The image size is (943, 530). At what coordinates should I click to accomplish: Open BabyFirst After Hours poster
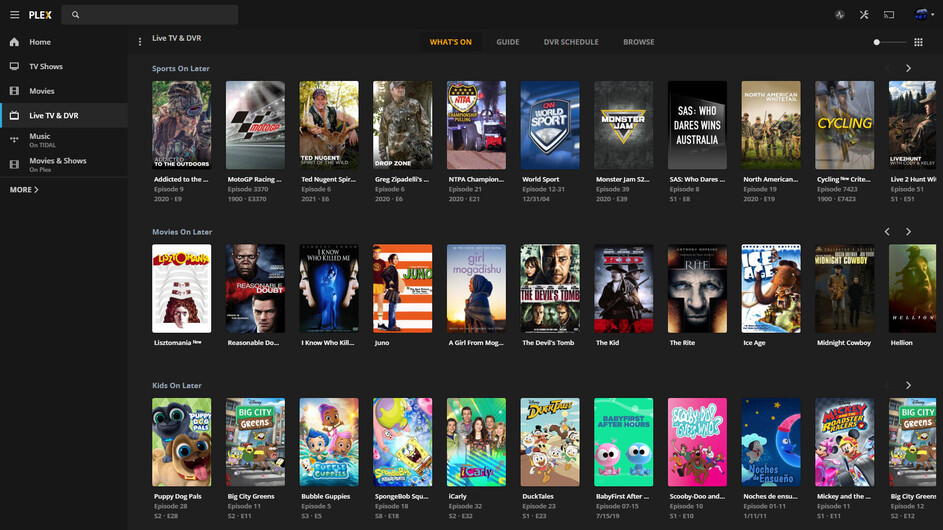(x=624, y=442)
